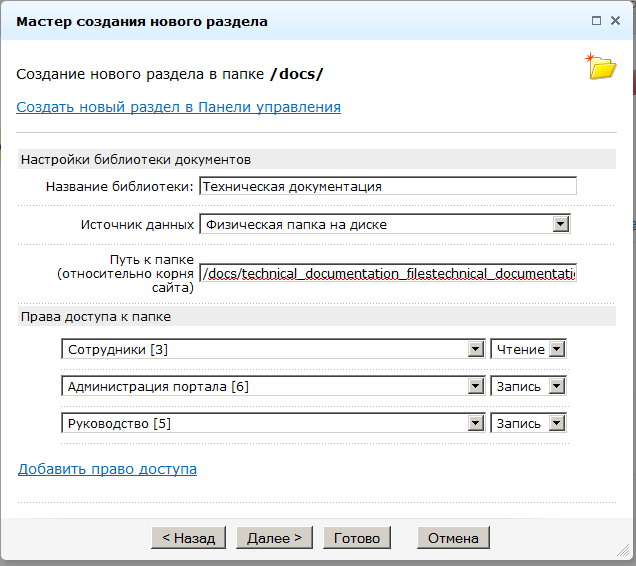636x566 pixels.
Task: Expand the 'Источник данных' dropdown
Action: pyautogui.click(x=385, y=224)
